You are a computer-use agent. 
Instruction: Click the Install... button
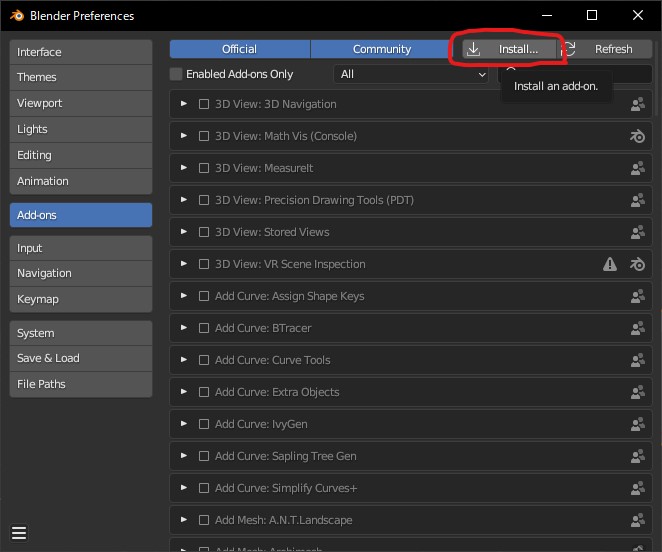508,49
